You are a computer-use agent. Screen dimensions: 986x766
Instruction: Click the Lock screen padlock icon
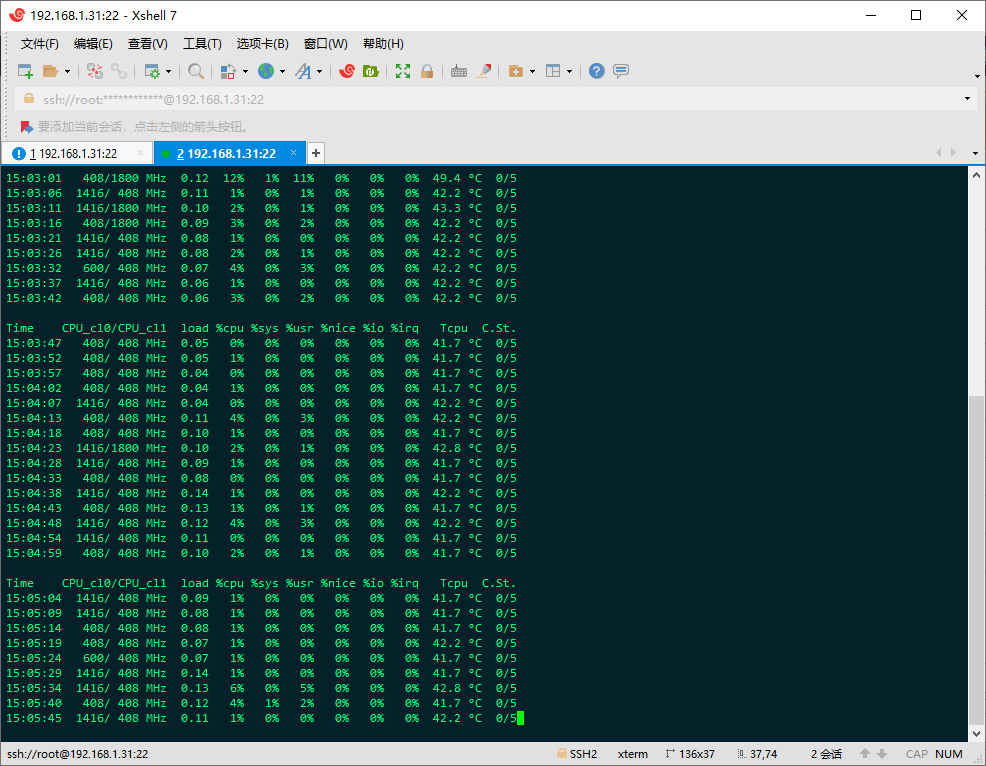click(427, 71)
